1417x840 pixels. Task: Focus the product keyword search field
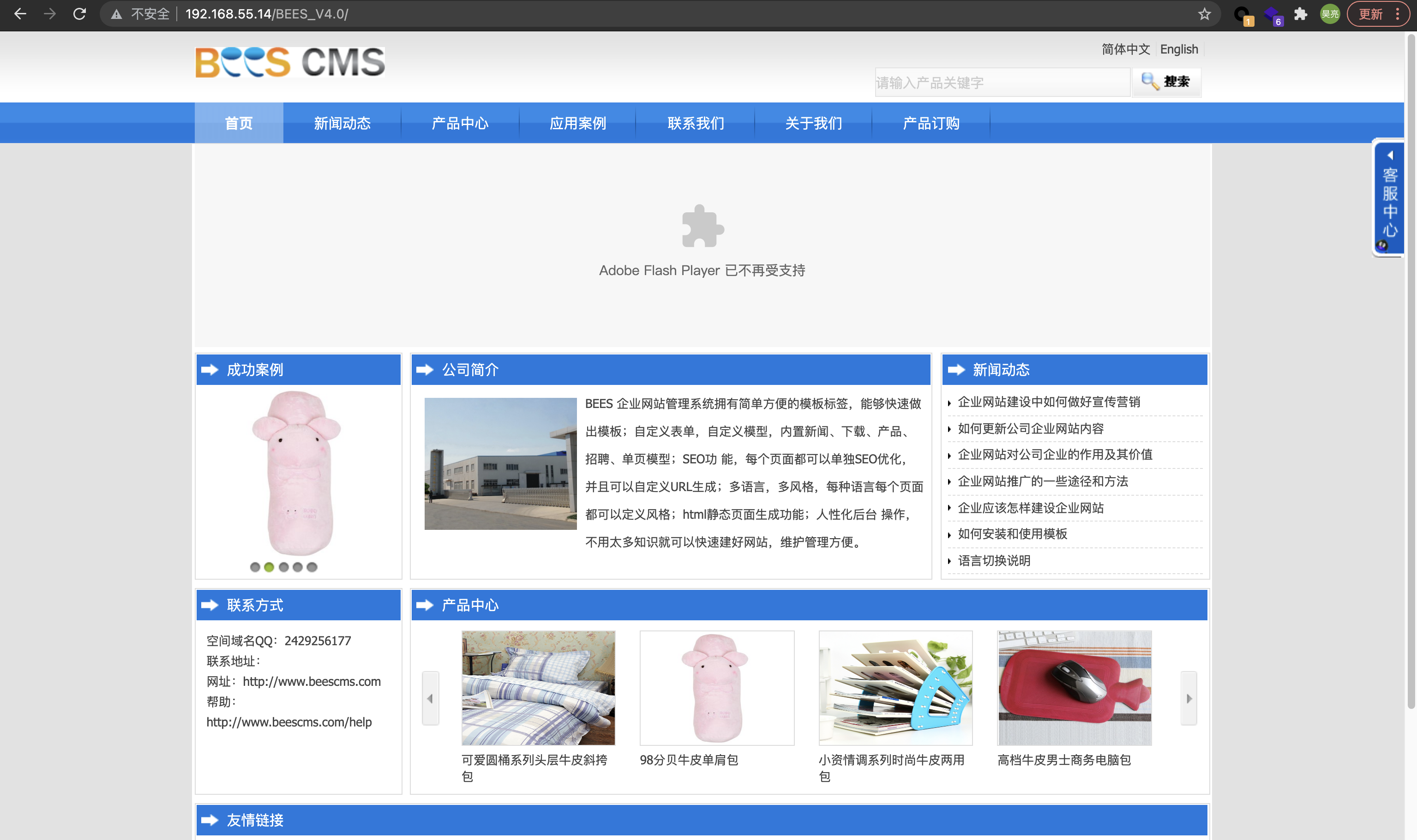click(x=1002, y=83)
